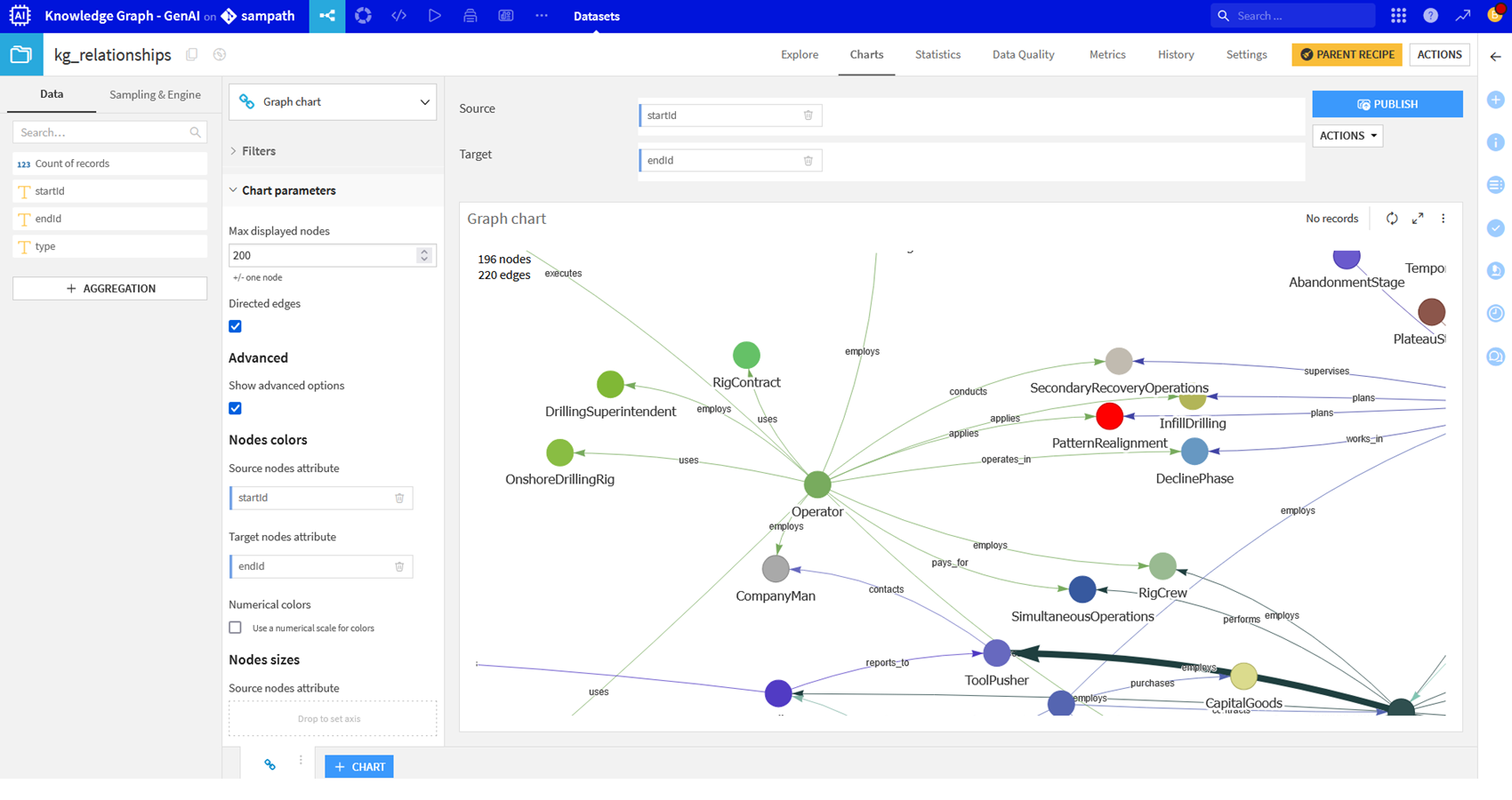Screen dimensions: 1512x800
Task: Open the applications grid icon
Action: 1398,16
